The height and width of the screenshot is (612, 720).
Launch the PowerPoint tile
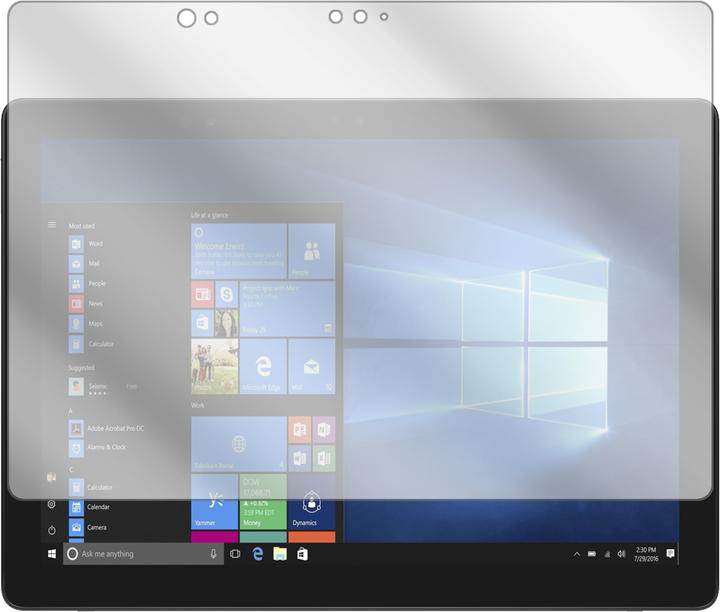(299, 430)
